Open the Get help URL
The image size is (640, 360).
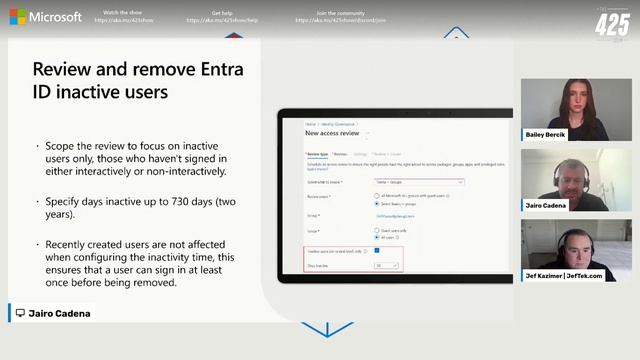pyautogui.click(x=222, y=20)
